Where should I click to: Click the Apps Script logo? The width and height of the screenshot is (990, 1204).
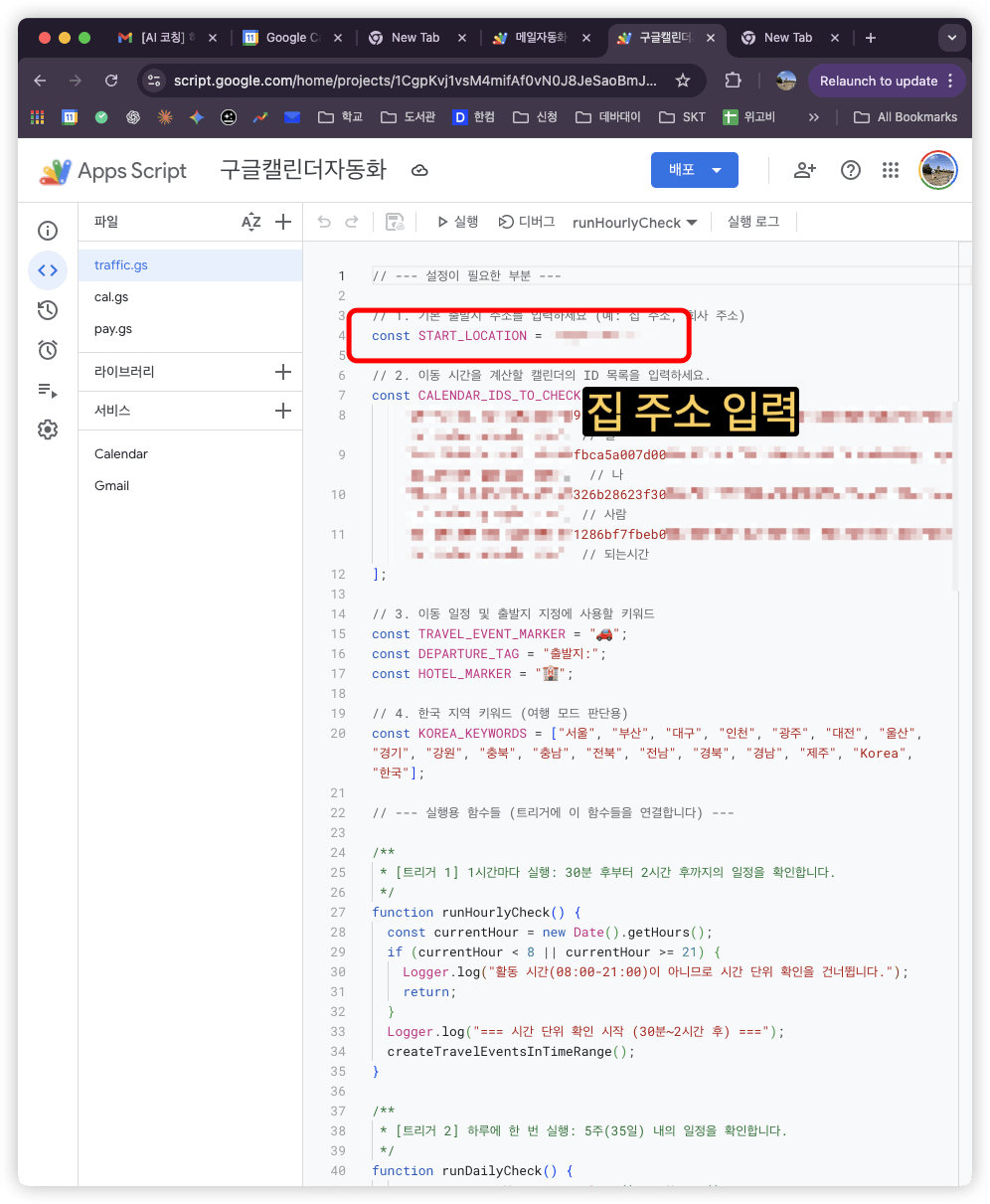coord(112,171)
